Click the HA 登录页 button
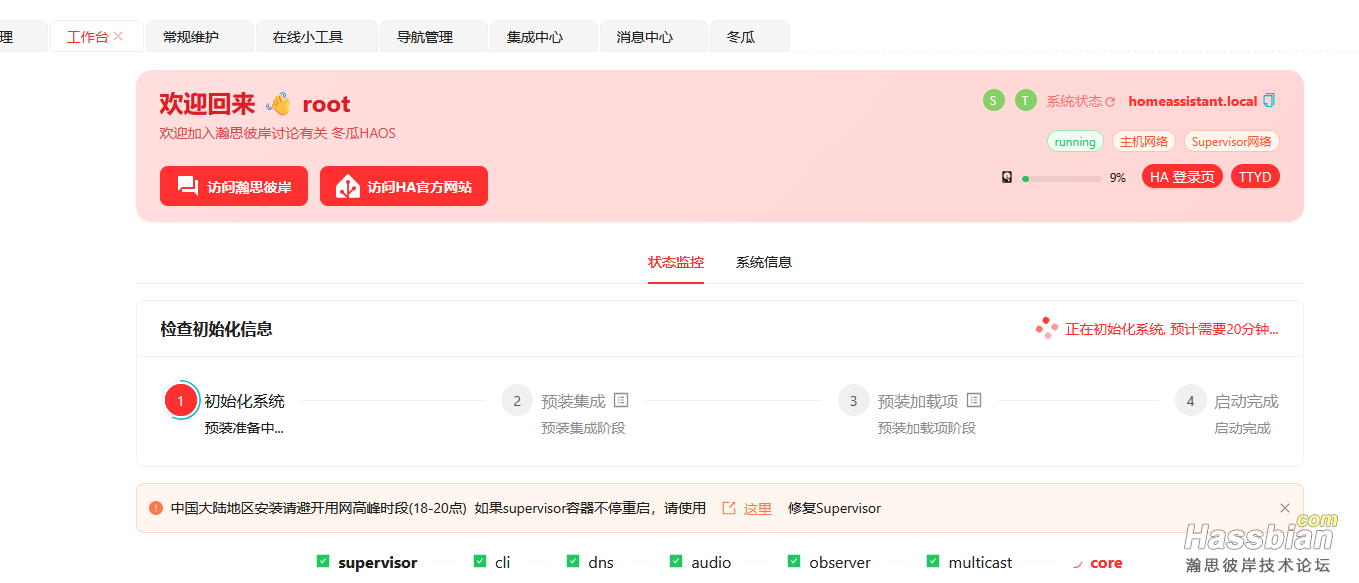Viewport: 1359px width, 583px height. click(1182, 176)
